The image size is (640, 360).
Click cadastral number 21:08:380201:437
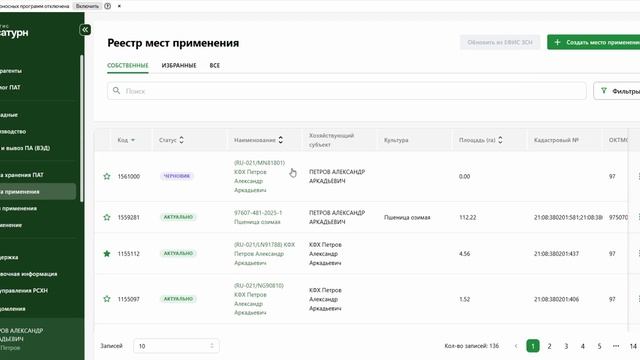point(556,254)
